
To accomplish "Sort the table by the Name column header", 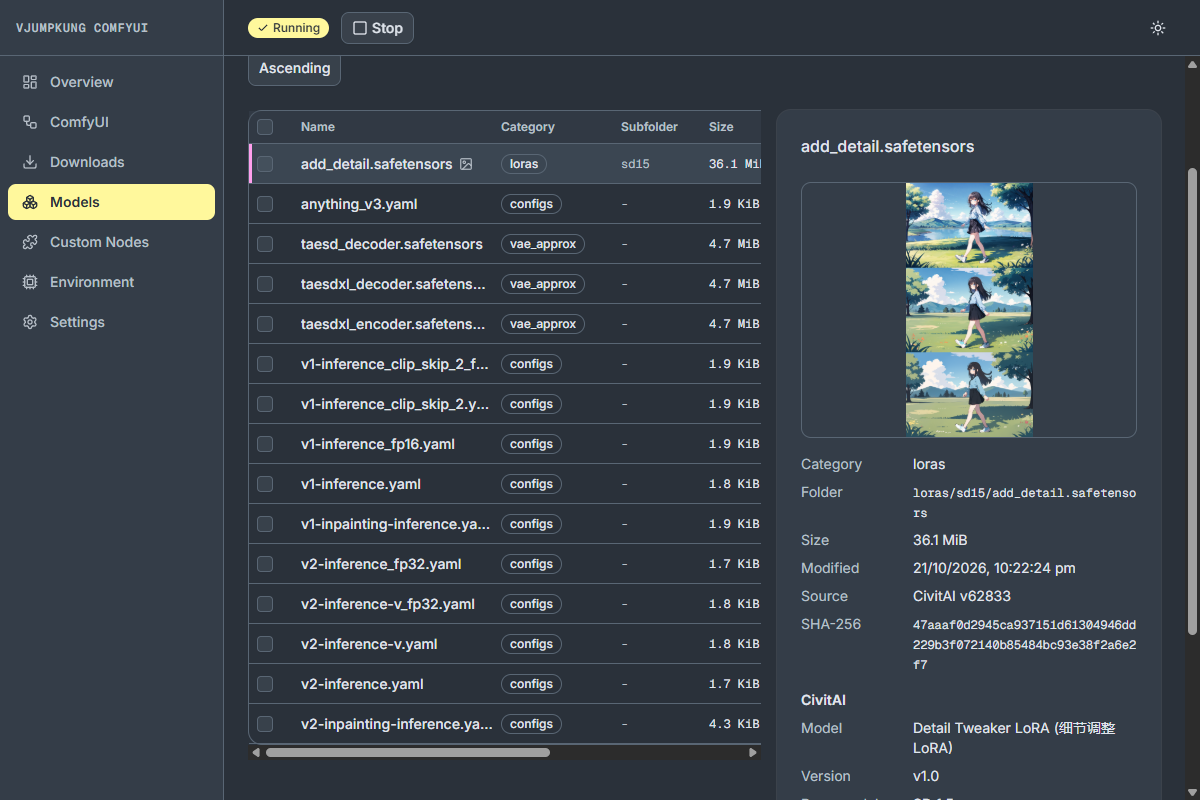I will (318, 127).
